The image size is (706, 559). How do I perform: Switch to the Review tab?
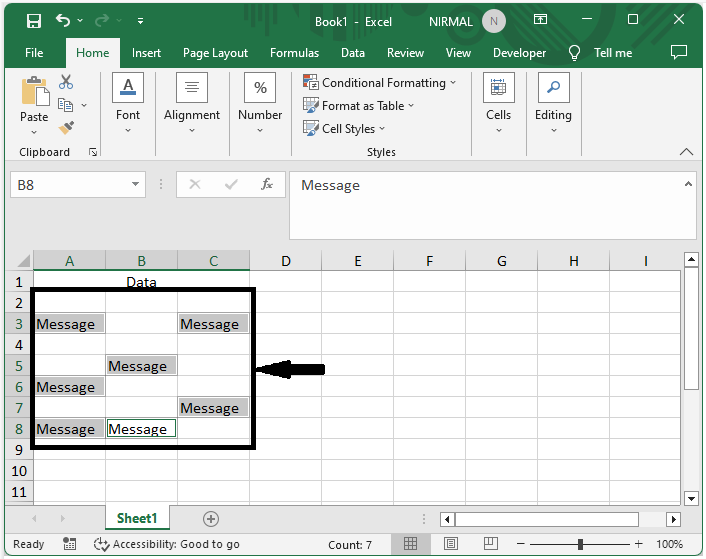405,53
